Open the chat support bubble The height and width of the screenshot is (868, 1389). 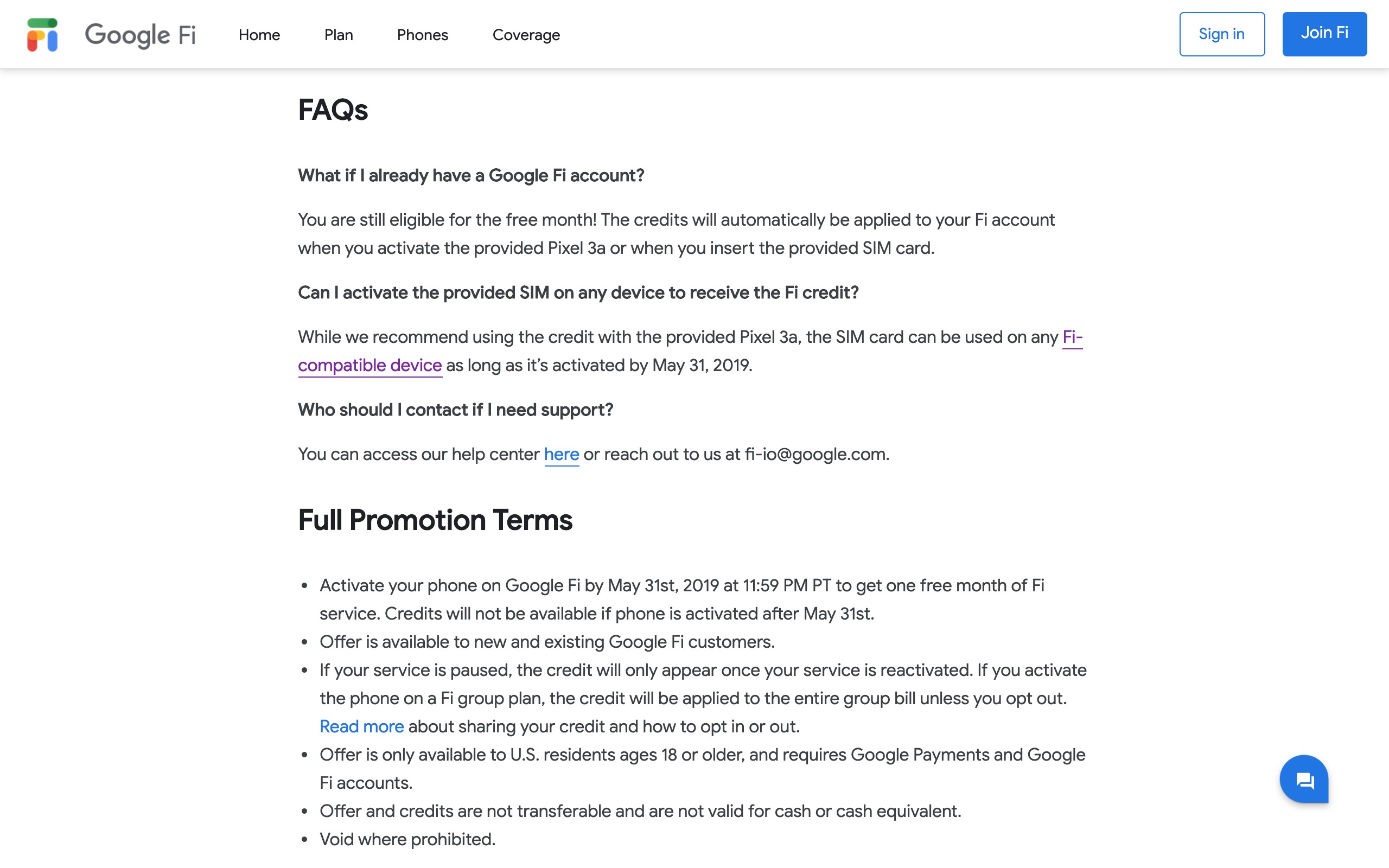click(1303, 779)
